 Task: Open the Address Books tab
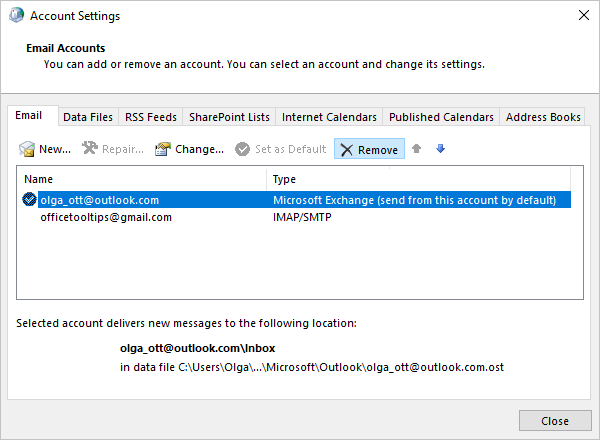point(543,117)
